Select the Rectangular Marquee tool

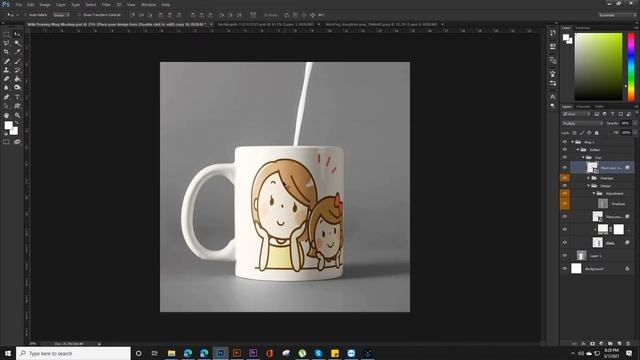coord(7,35)
